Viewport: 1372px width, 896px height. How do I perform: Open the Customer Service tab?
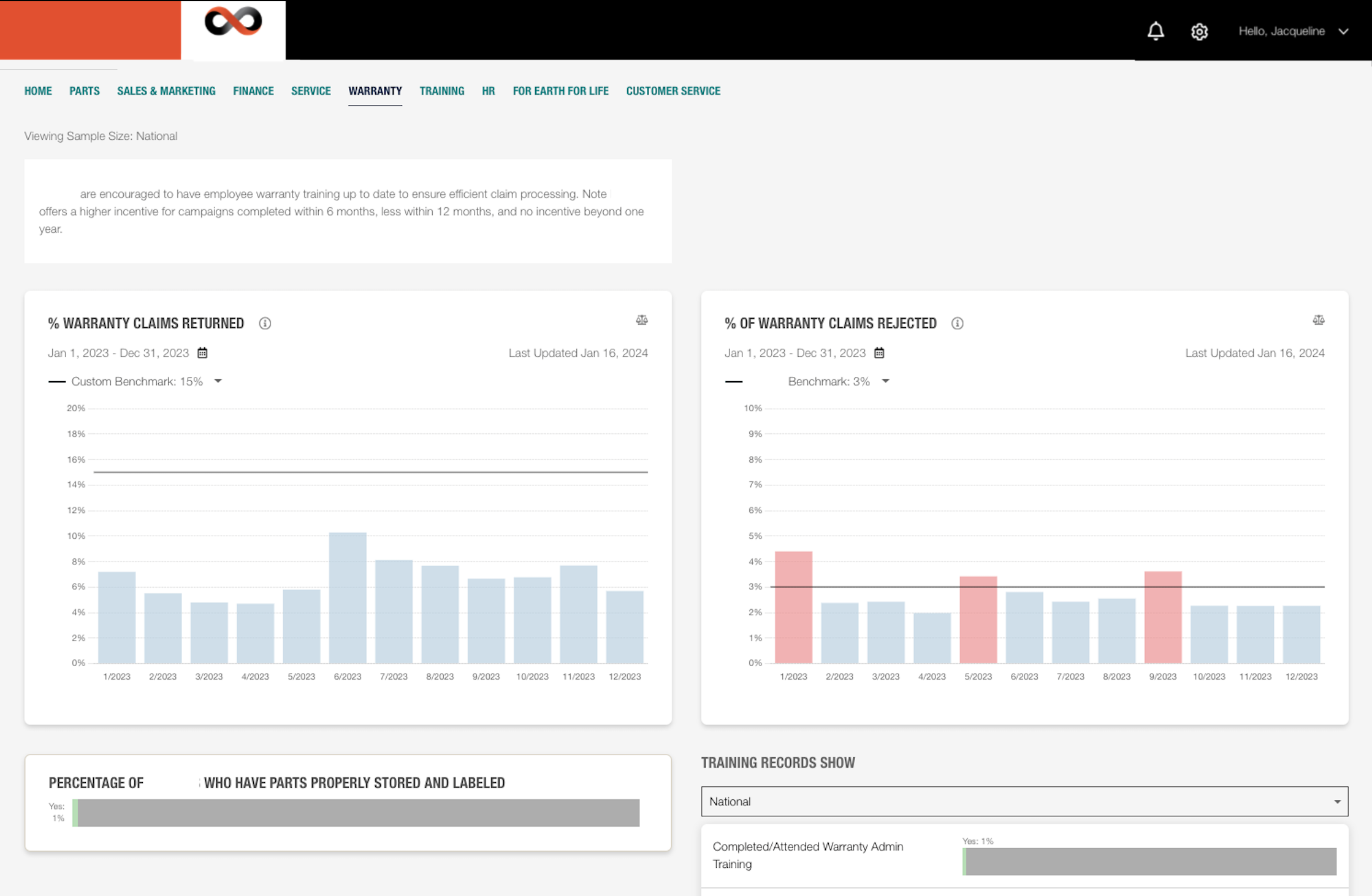pyautogui.click(x=673, y=91)
